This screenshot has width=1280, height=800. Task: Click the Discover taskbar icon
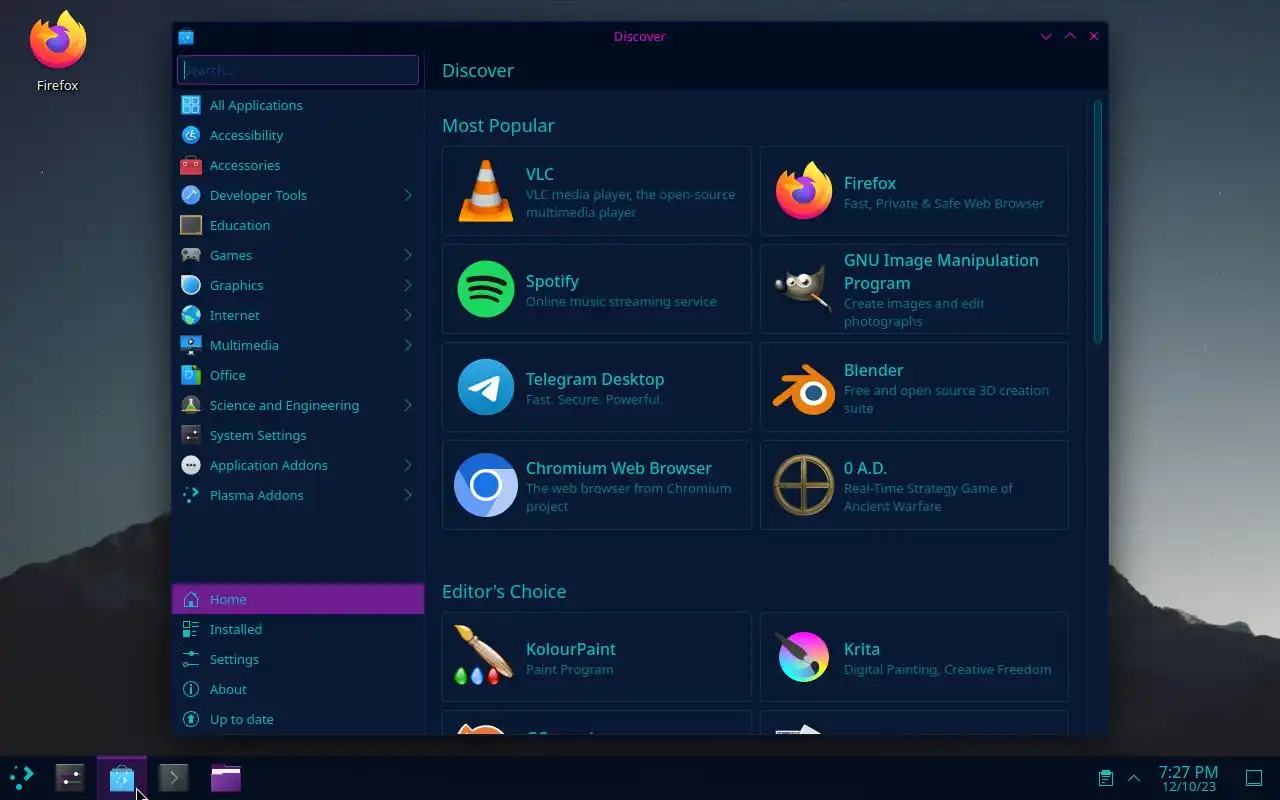pyautogui.click(x=122, y=778)
